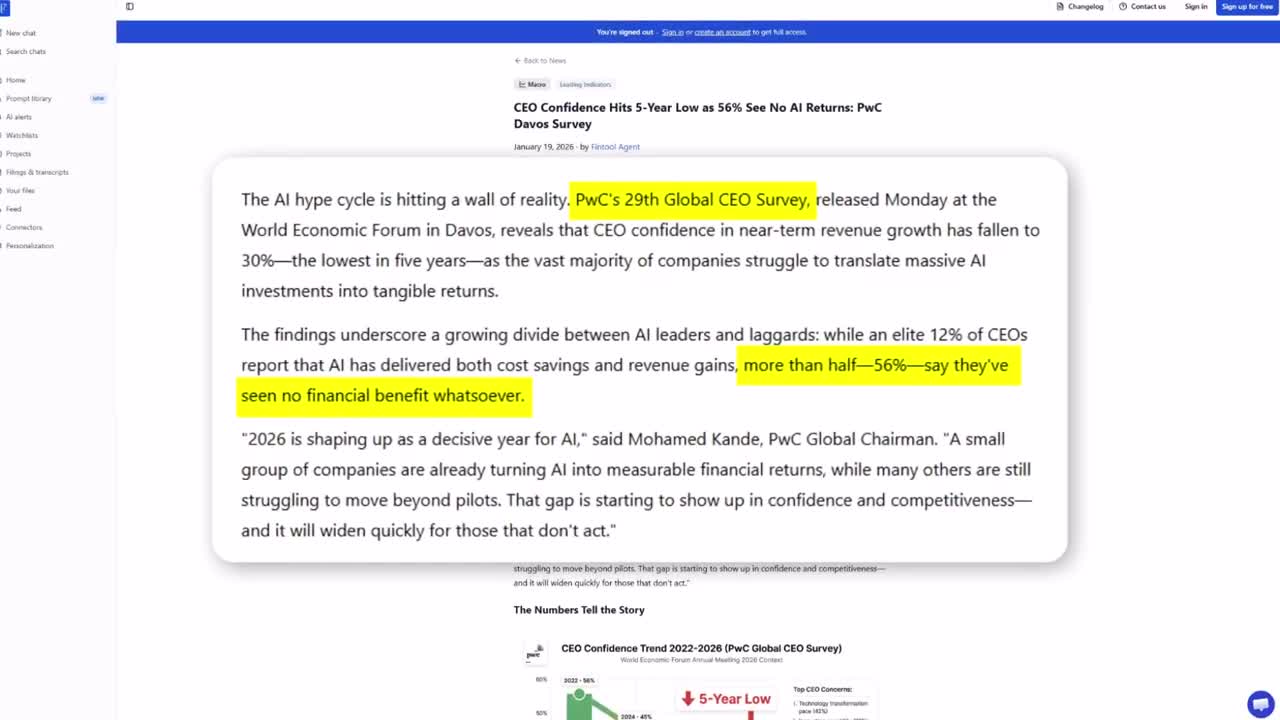
Task: Open Search chats in sidebar
Action: [26, 52]
